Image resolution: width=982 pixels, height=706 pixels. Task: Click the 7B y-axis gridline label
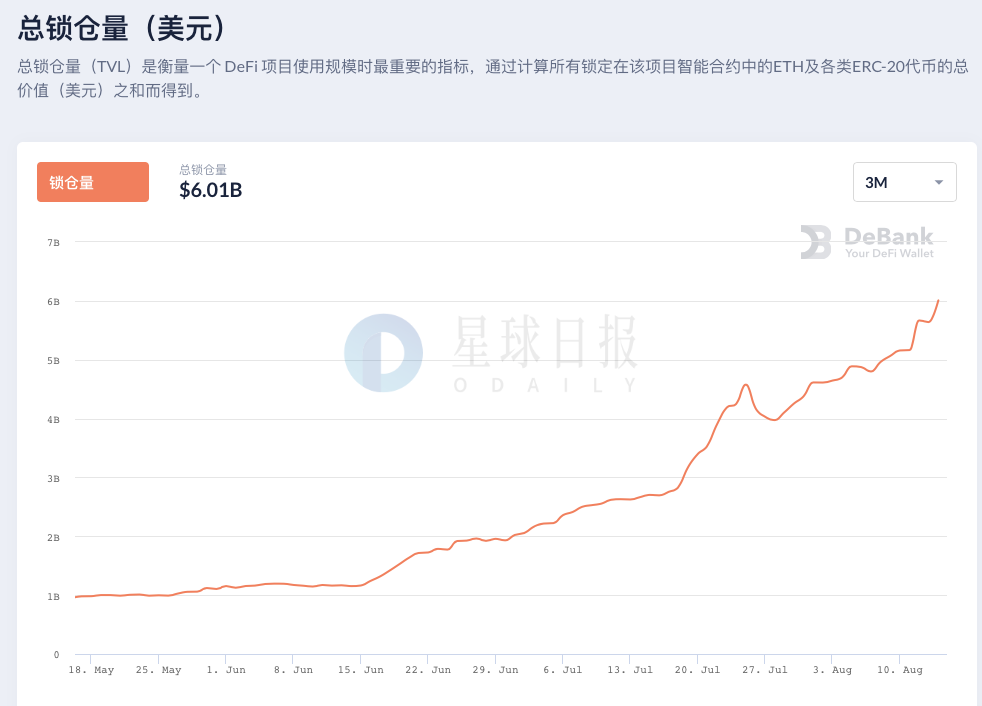coord(53,242)
